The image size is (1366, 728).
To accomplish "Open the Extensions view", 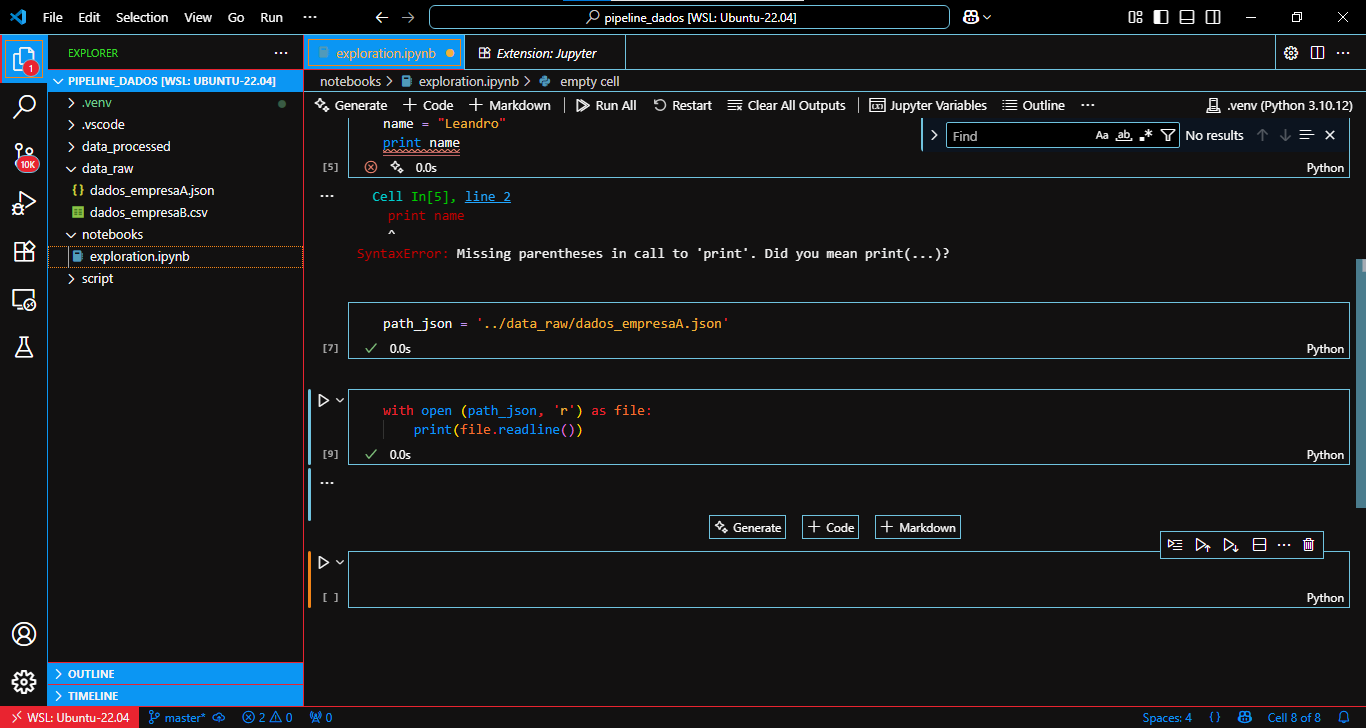I will 24,251.
